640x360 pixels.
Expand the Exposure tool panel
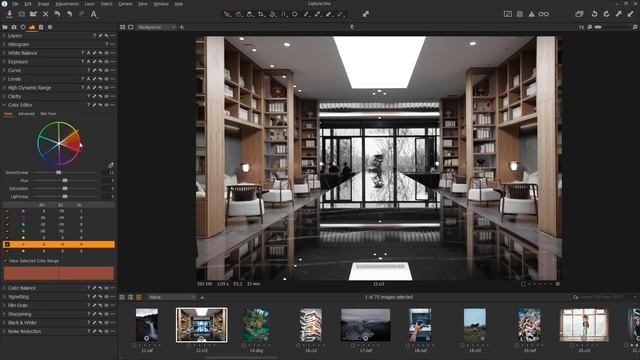4,62
